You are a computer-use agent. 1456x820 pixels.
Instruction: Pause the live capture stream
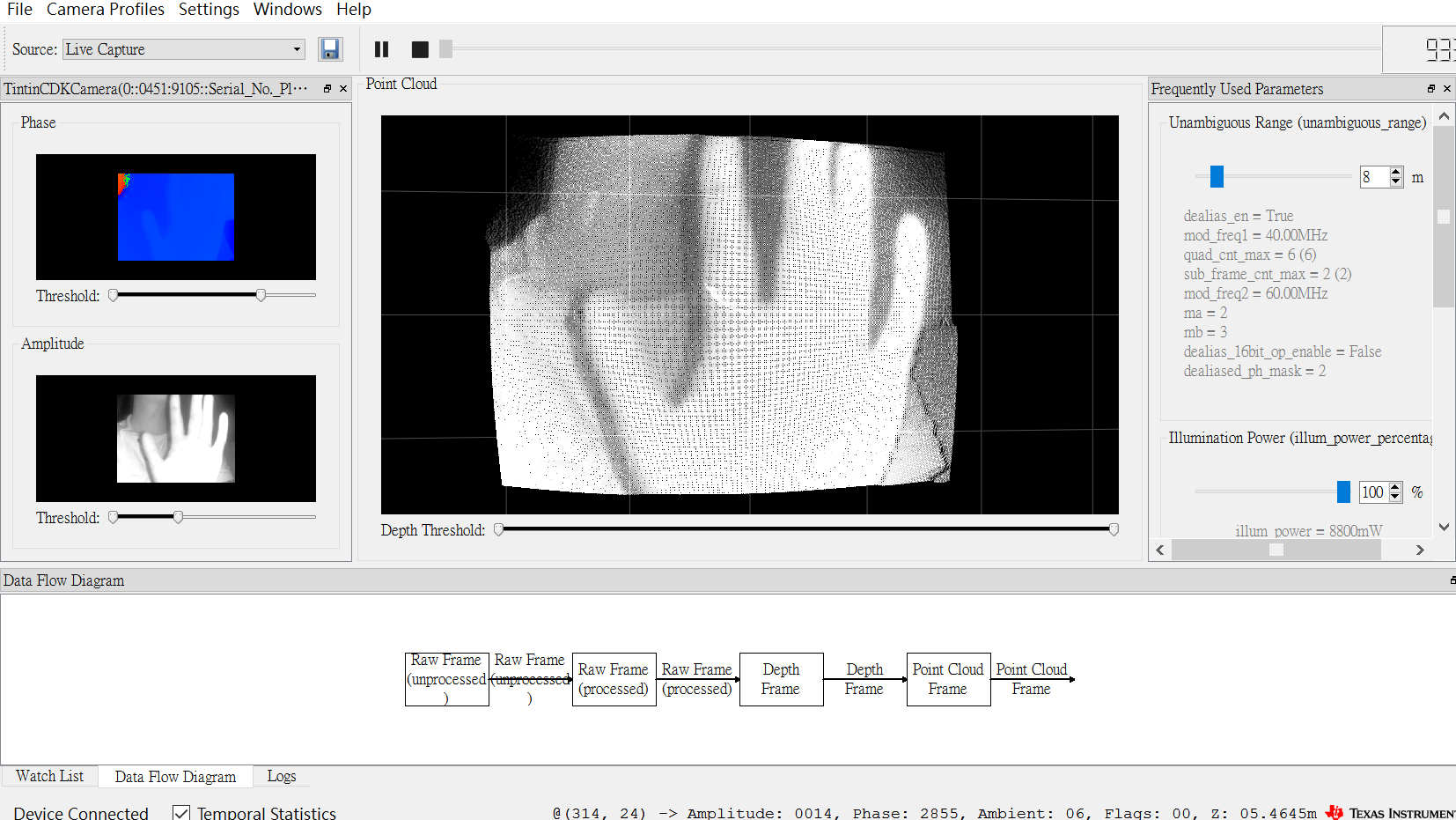click(381, 49)
